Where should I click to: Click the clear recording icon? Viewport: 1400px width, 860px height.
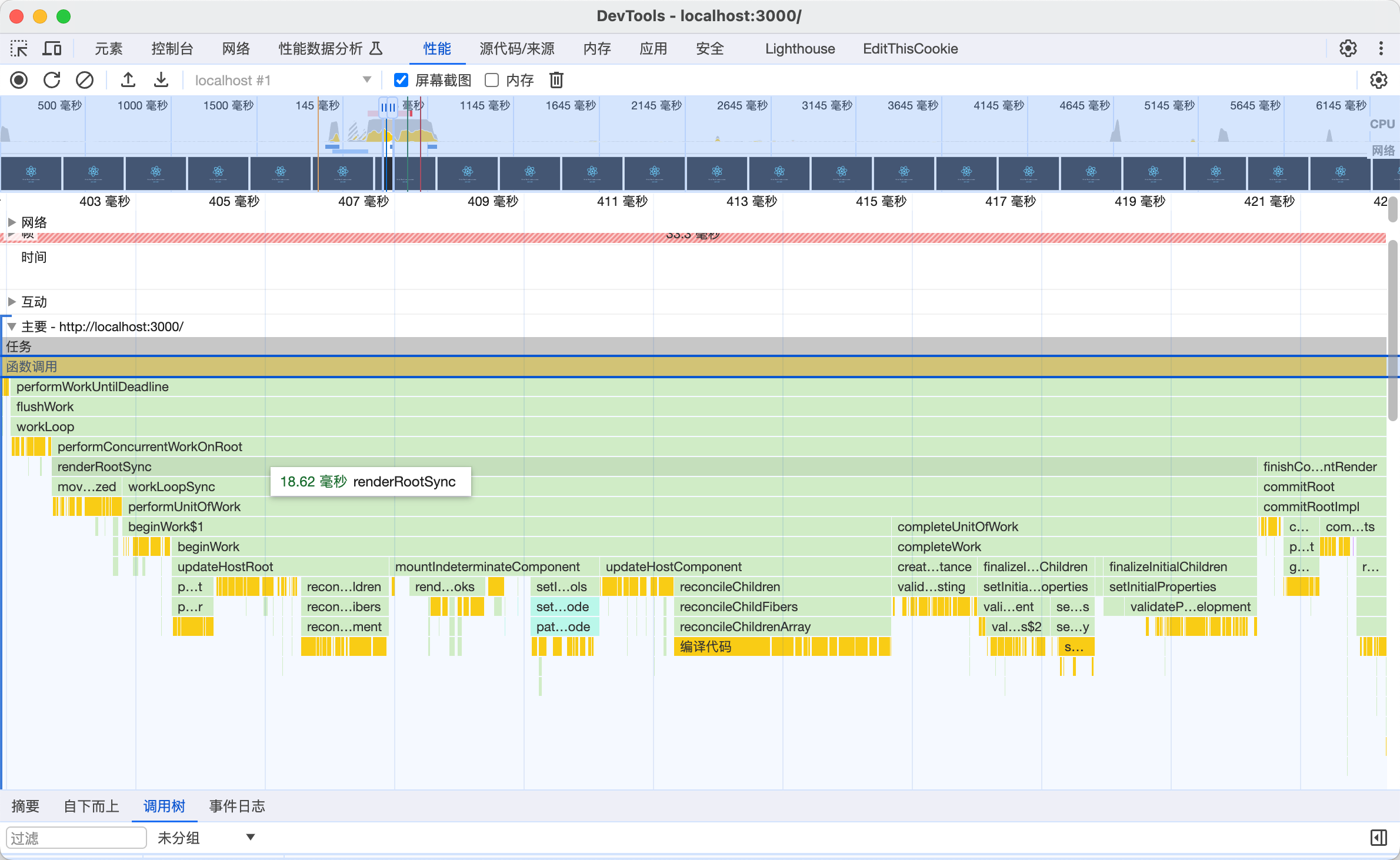pos(85,80)
